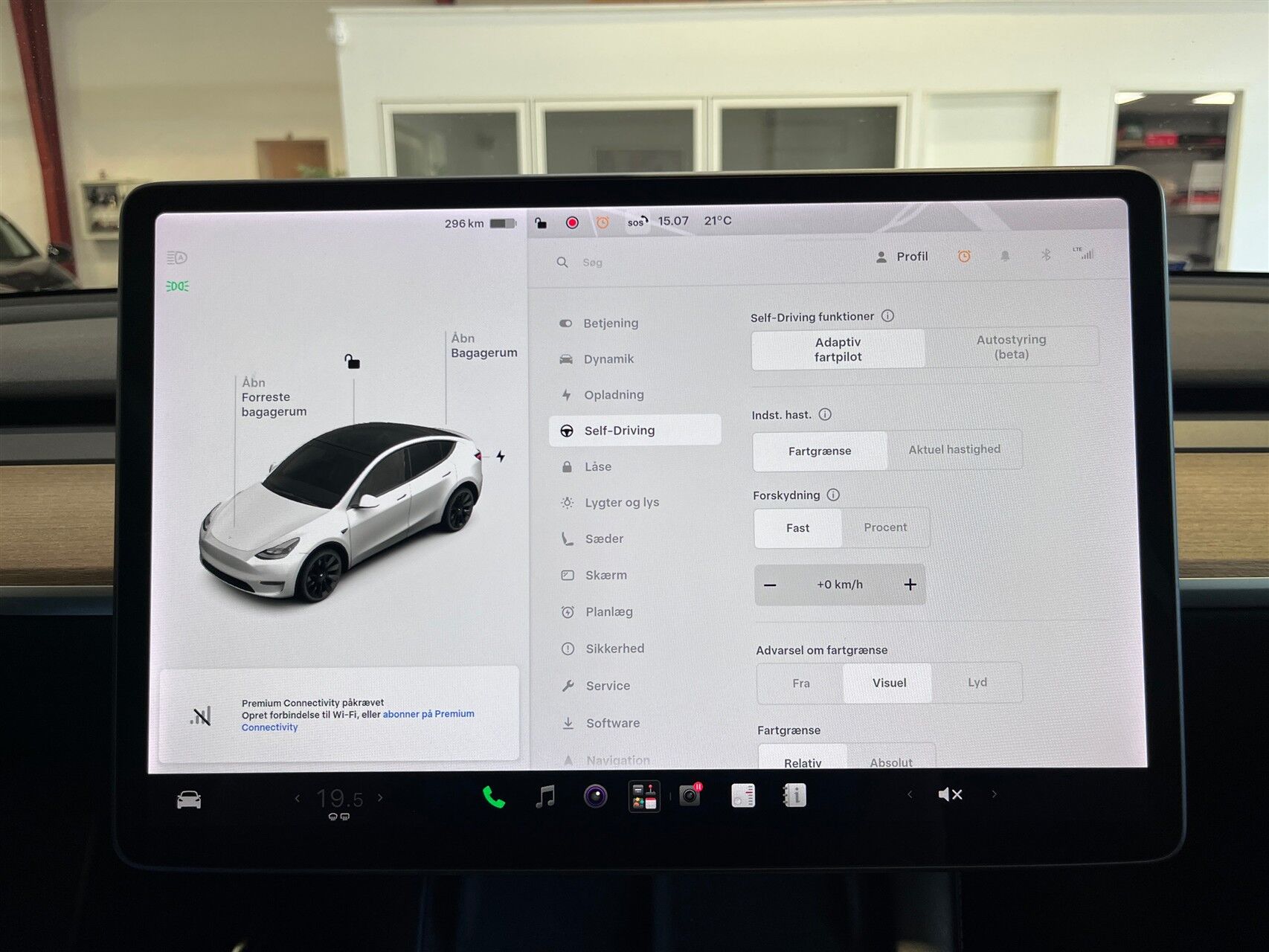Select Self-Driving menu item
Screen dimensions: 1269x952
pos(634,431)
